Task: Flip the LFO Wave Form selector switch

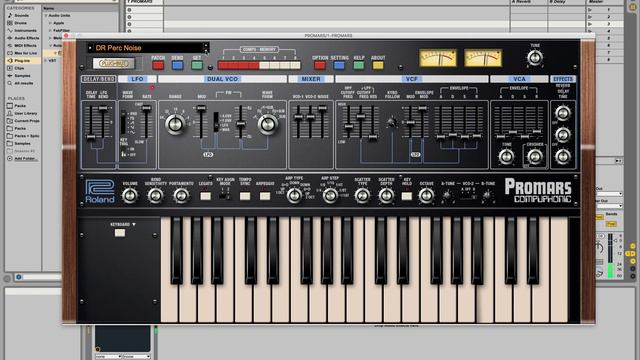Action: coord(123,122)
